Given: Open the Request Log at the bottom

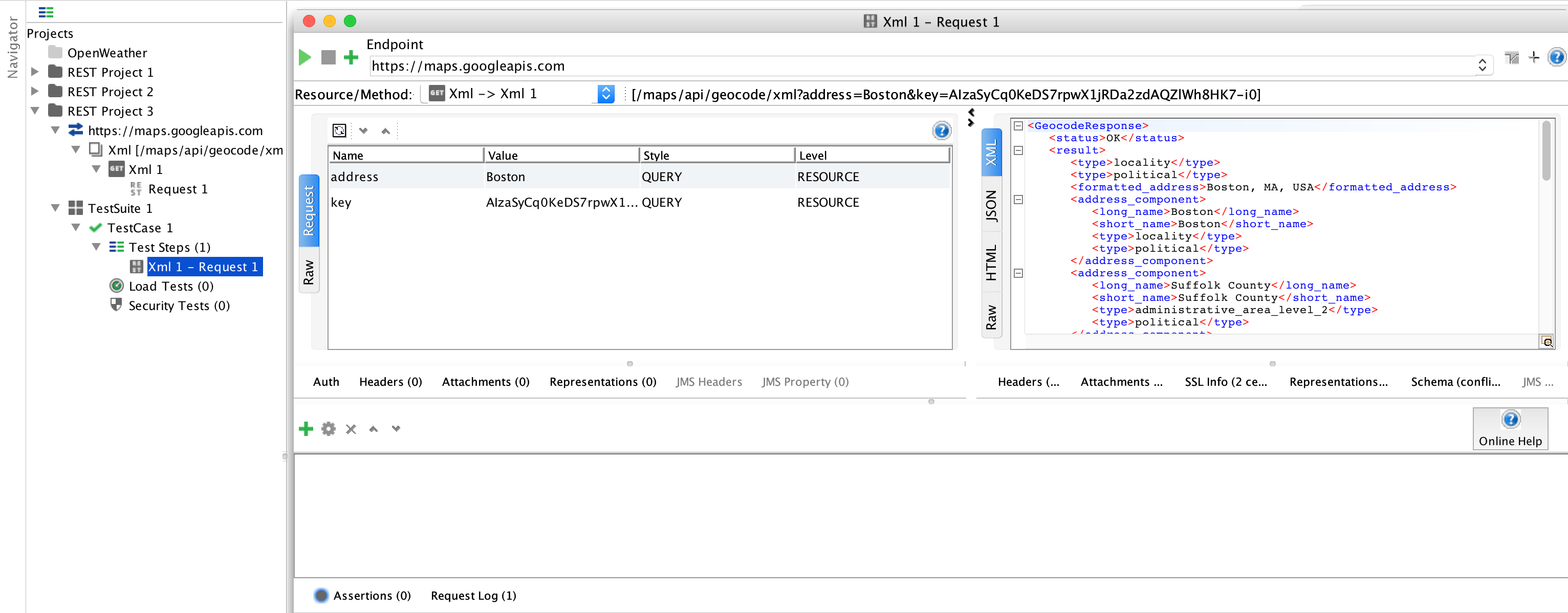Looking at the screenshot, I should tap(473, 595).
